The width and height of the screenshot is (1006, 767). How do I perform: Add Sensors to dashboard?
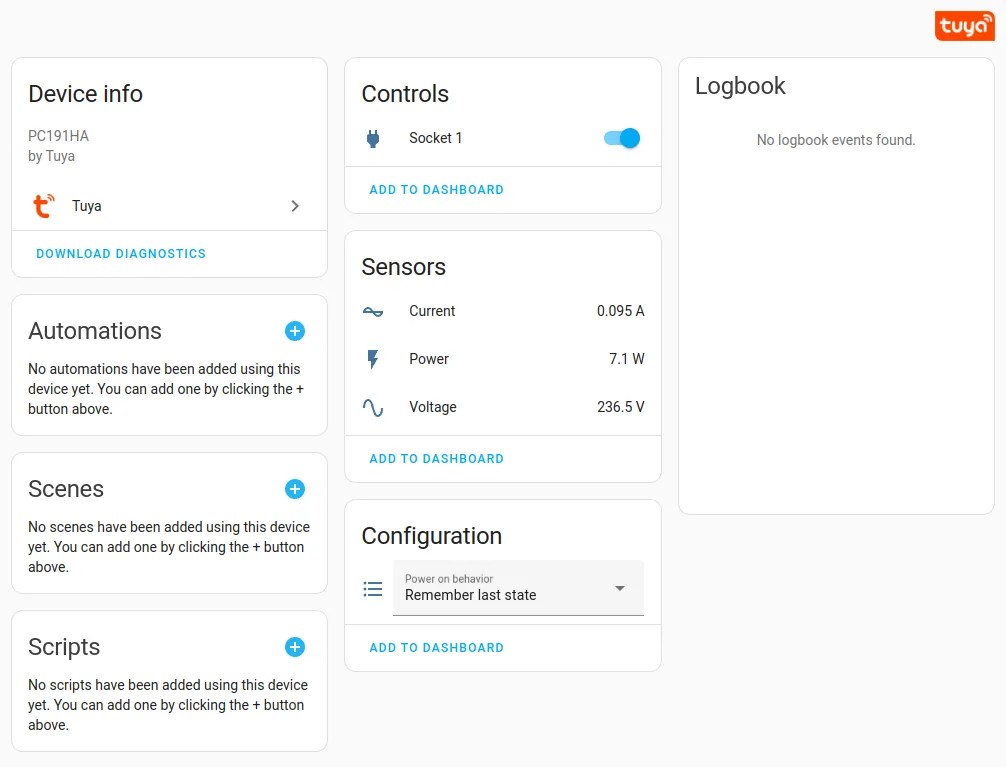pyautogui.click(x=436, y=458)
